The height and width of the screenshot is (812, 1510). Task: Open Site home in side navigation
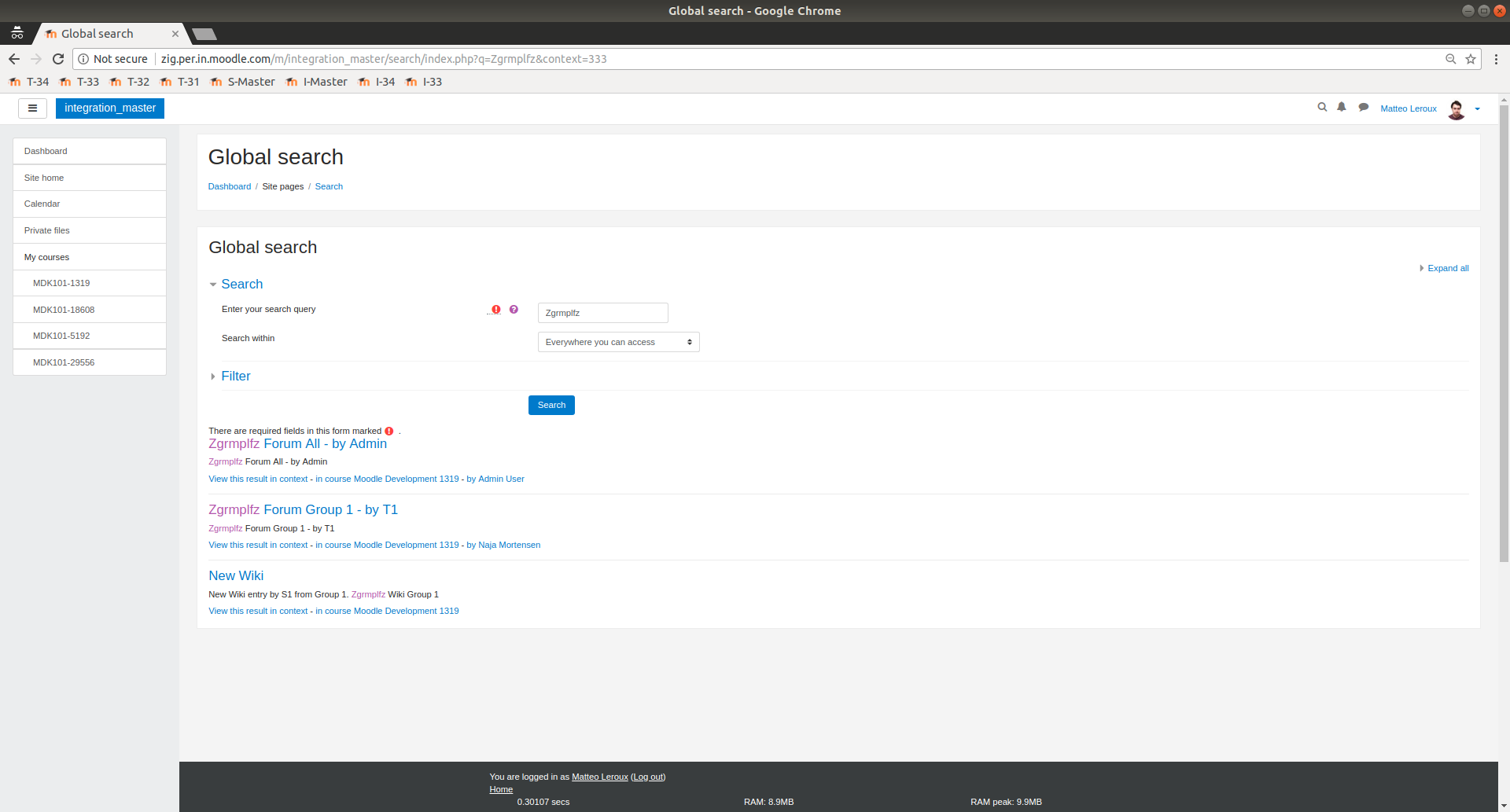(90, 178)
